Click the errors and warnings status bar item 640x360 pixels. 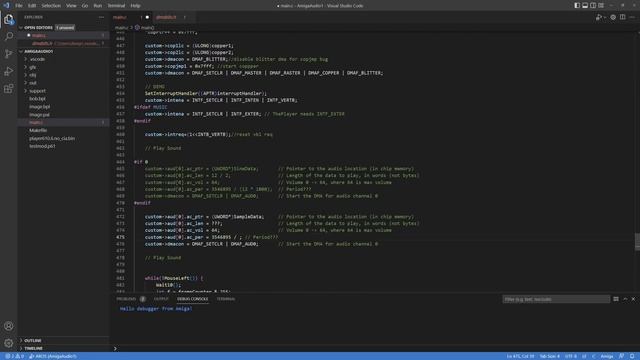(14, 356)
